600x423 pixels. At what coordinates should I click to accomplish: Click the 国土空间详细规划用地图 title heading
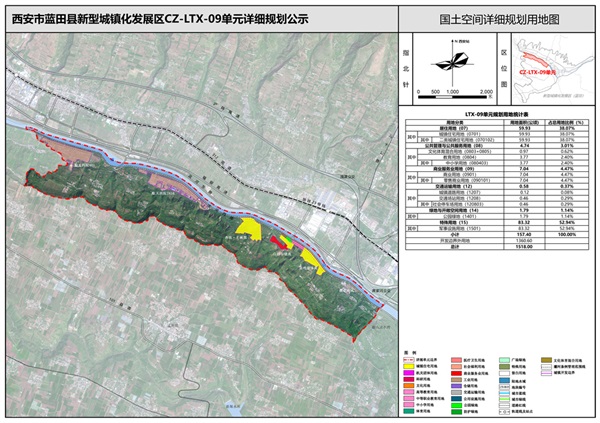(498, 18)
